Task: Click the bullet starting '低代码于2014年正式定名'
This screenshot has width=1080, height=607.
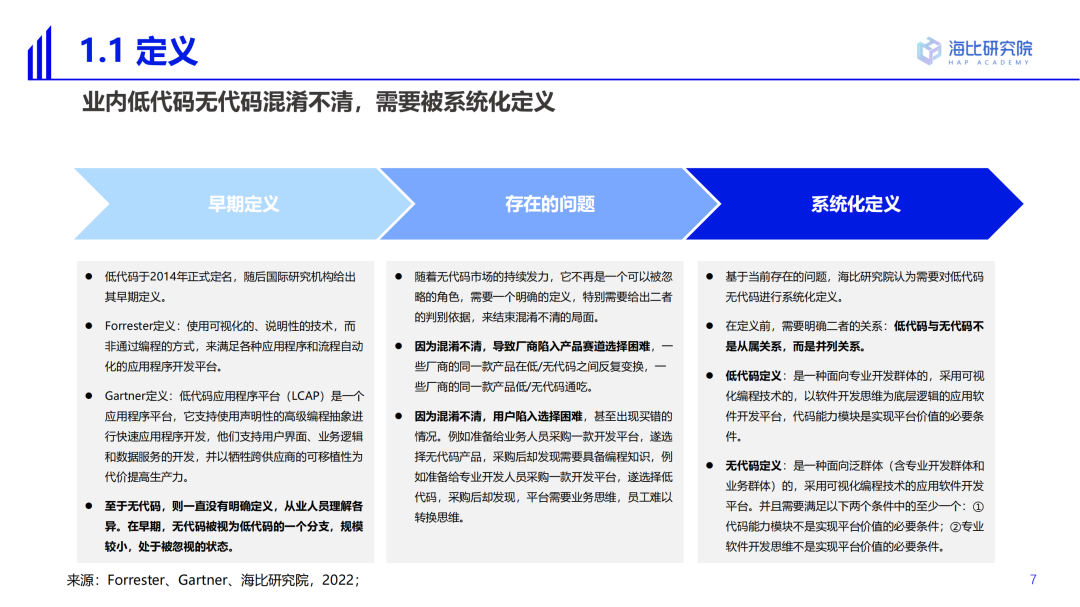Action: (x=230, y=287)
